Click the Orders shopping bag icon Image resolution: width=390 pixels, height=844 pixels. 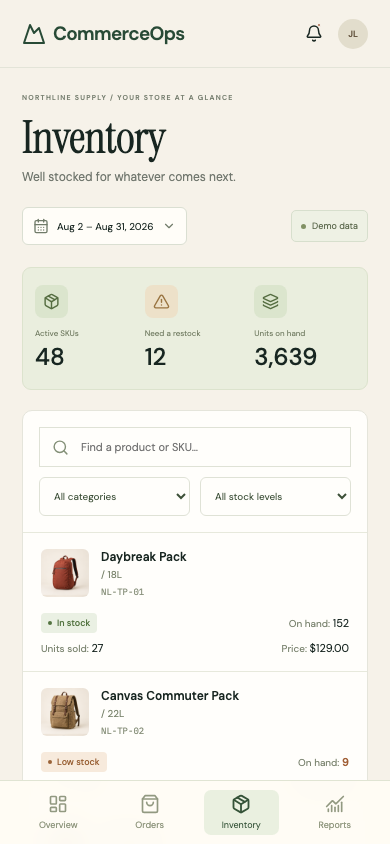pyautogui.click(x=150, y=804)
